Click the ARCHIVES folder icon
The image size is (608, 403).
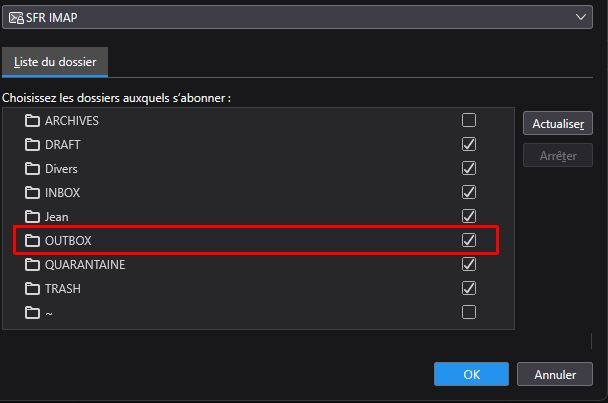tap(32, 121)
